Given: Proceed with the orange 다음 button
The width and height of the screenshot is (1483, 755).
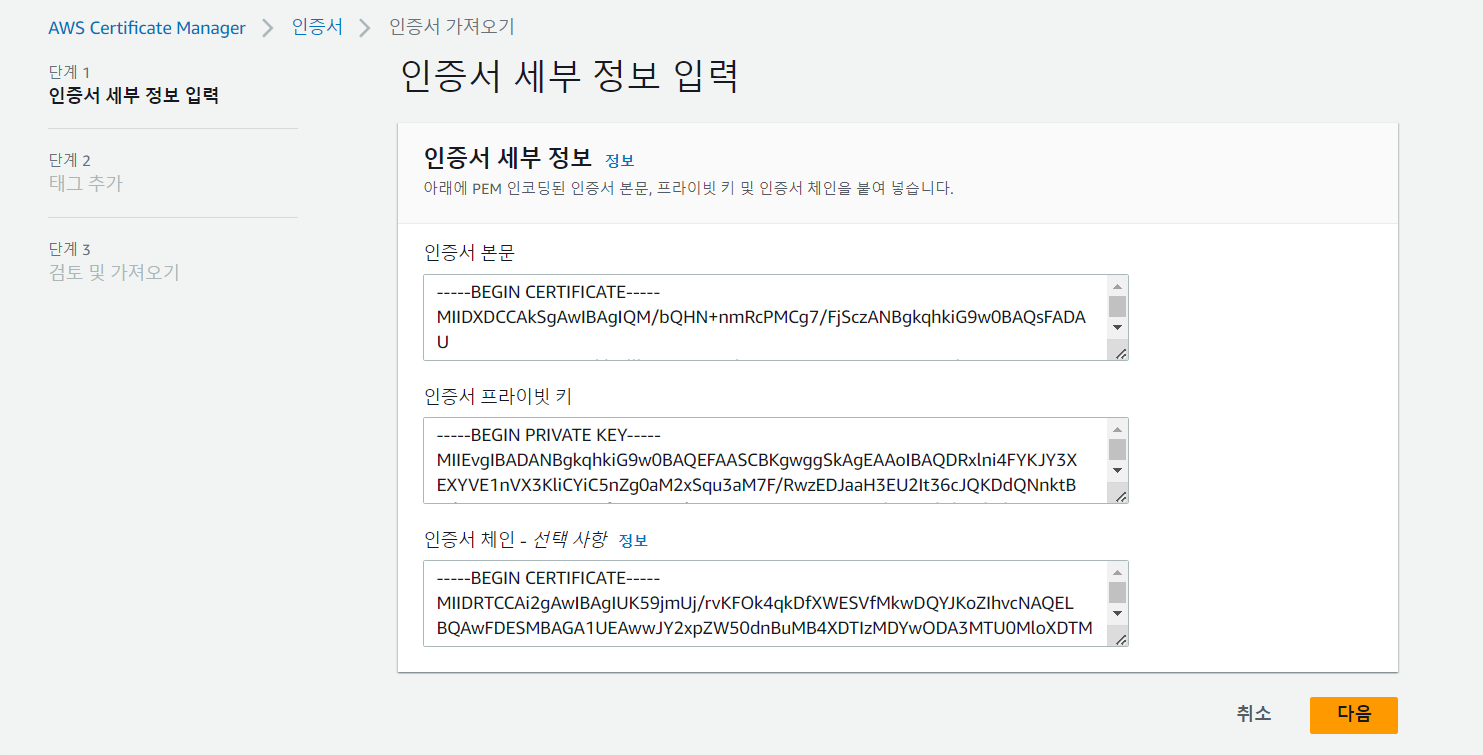Looking at the screenshot, I should click(1354, 715).
